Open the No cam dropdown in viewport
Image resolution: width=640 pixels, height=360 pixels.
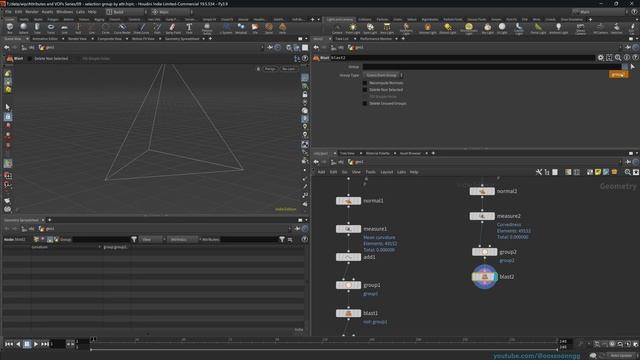click(x=289, y=69)
